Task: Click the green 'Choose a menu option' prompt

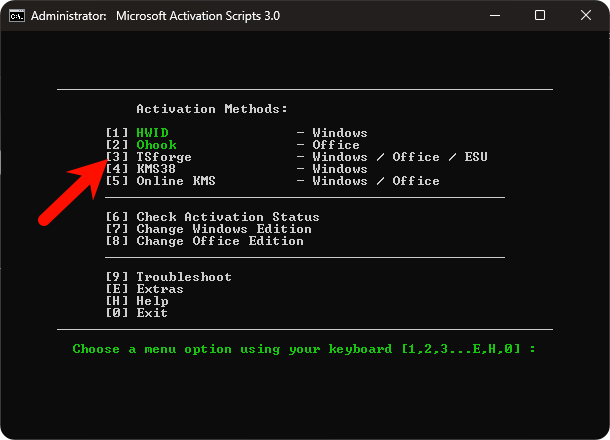Action: click(x=304, y=349)
